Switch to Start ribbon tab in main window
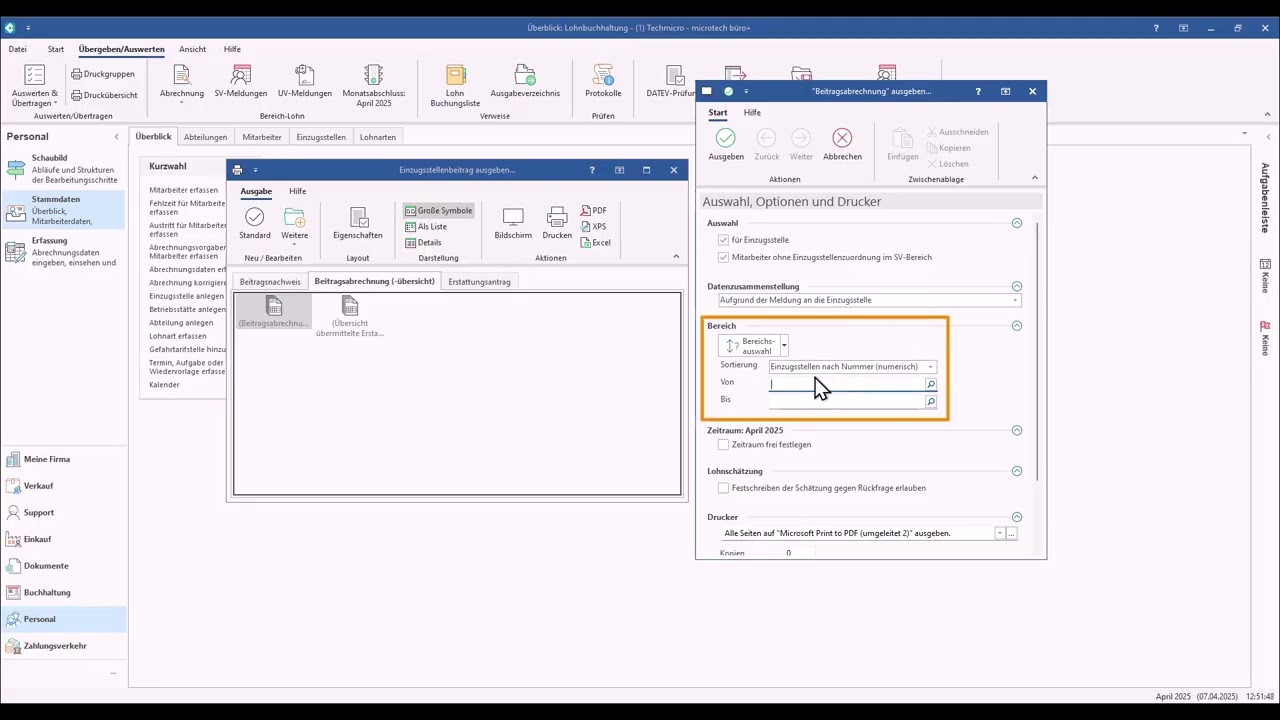Viewport: 1280px width, 720px height. tap(56, 49)
